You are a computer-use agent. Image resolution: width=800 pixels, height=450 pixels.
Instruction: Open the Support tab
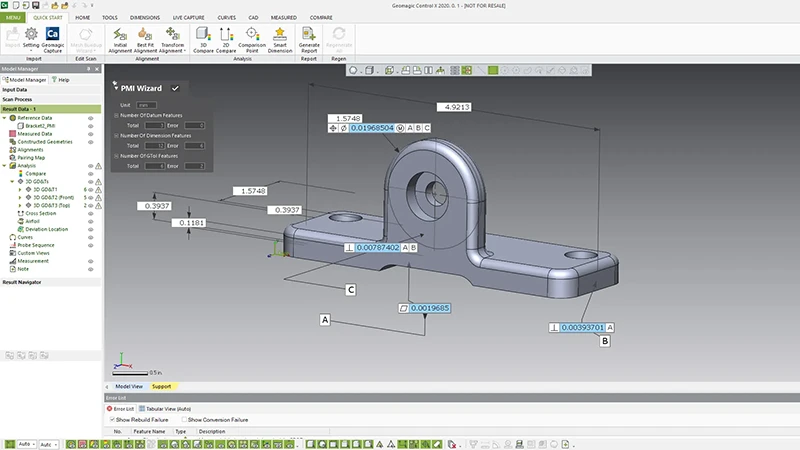161,386
